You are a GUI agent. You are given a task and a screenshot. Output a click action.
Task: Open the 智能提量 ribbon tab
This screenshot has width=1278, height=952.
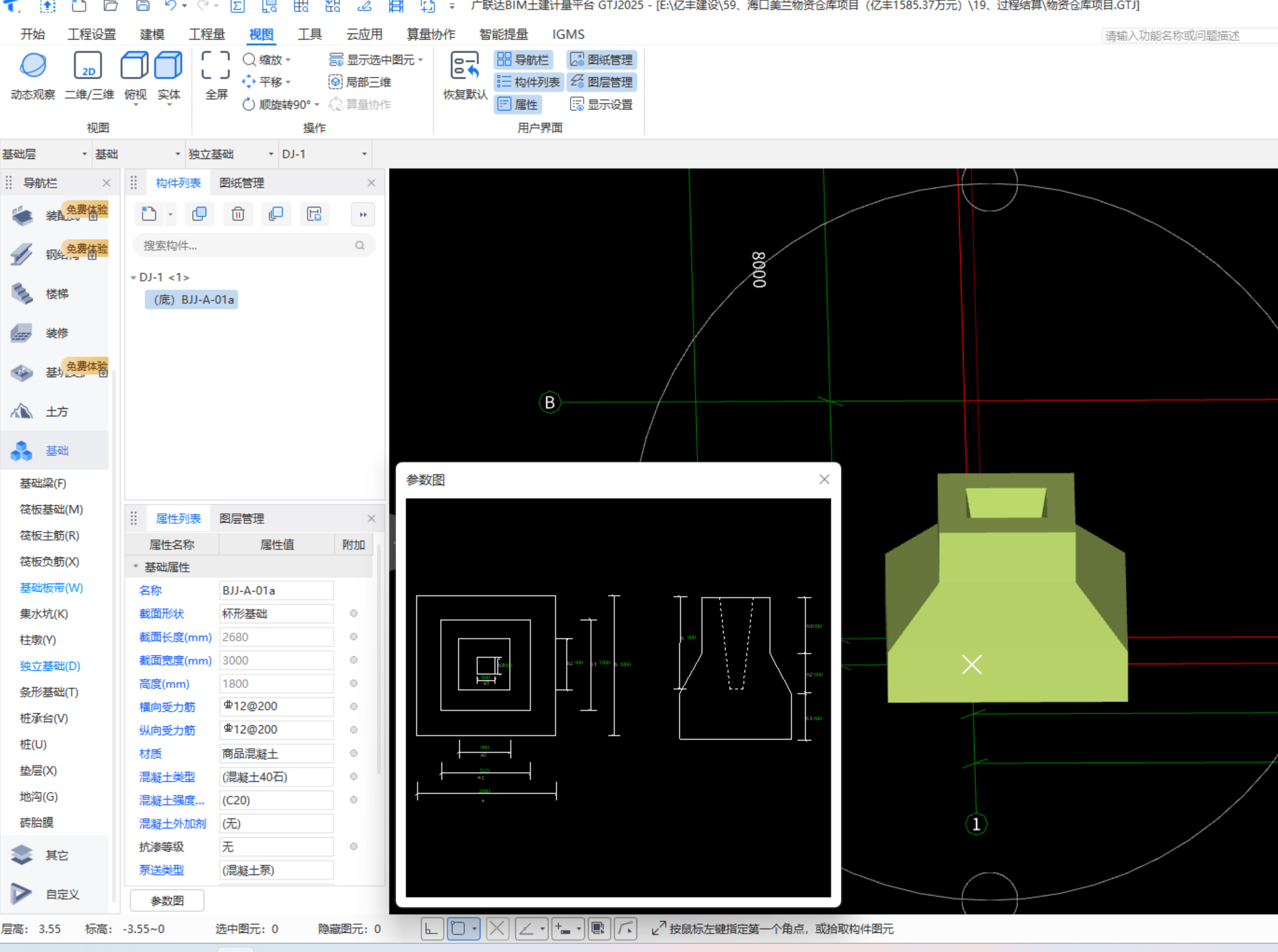coord(503,34)
